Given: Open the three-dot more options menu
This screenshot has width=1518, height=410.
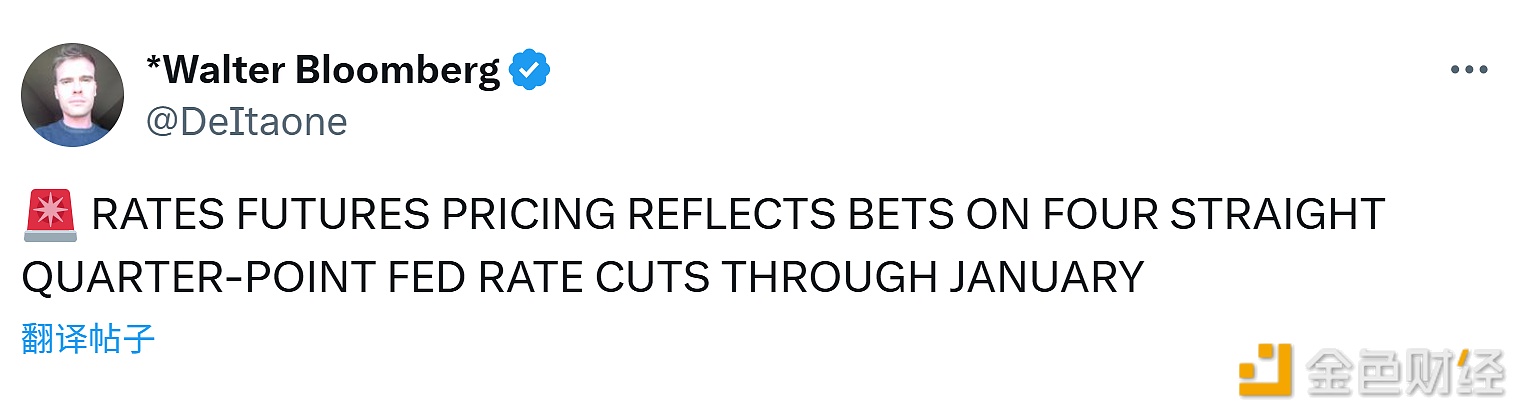Looking at the screenshot, I should coord(1469,71).
